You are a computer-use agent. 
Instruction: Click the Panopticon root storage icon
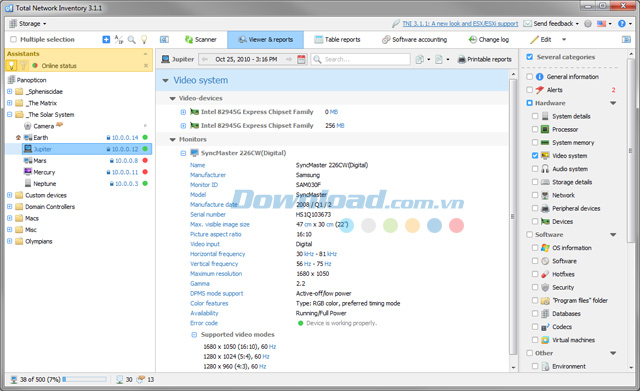pyautogui.click(x=11, y=80)
